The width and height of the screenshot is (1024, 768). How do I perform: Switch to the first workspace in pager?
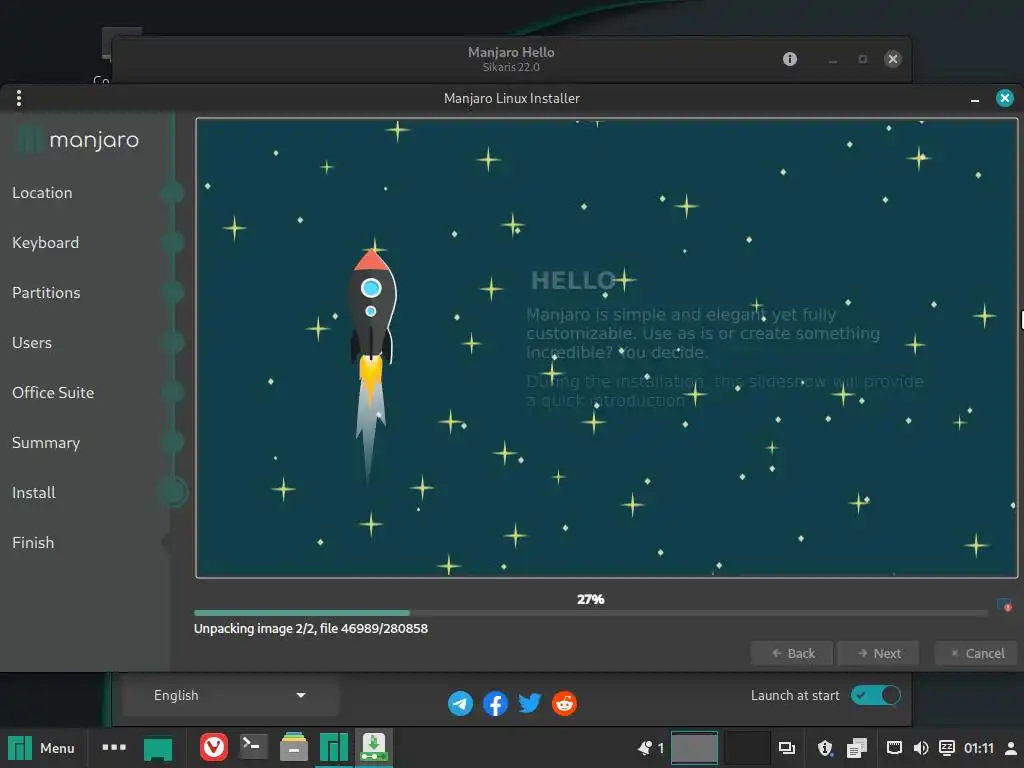pyautogui.click(x=694, y=748)
